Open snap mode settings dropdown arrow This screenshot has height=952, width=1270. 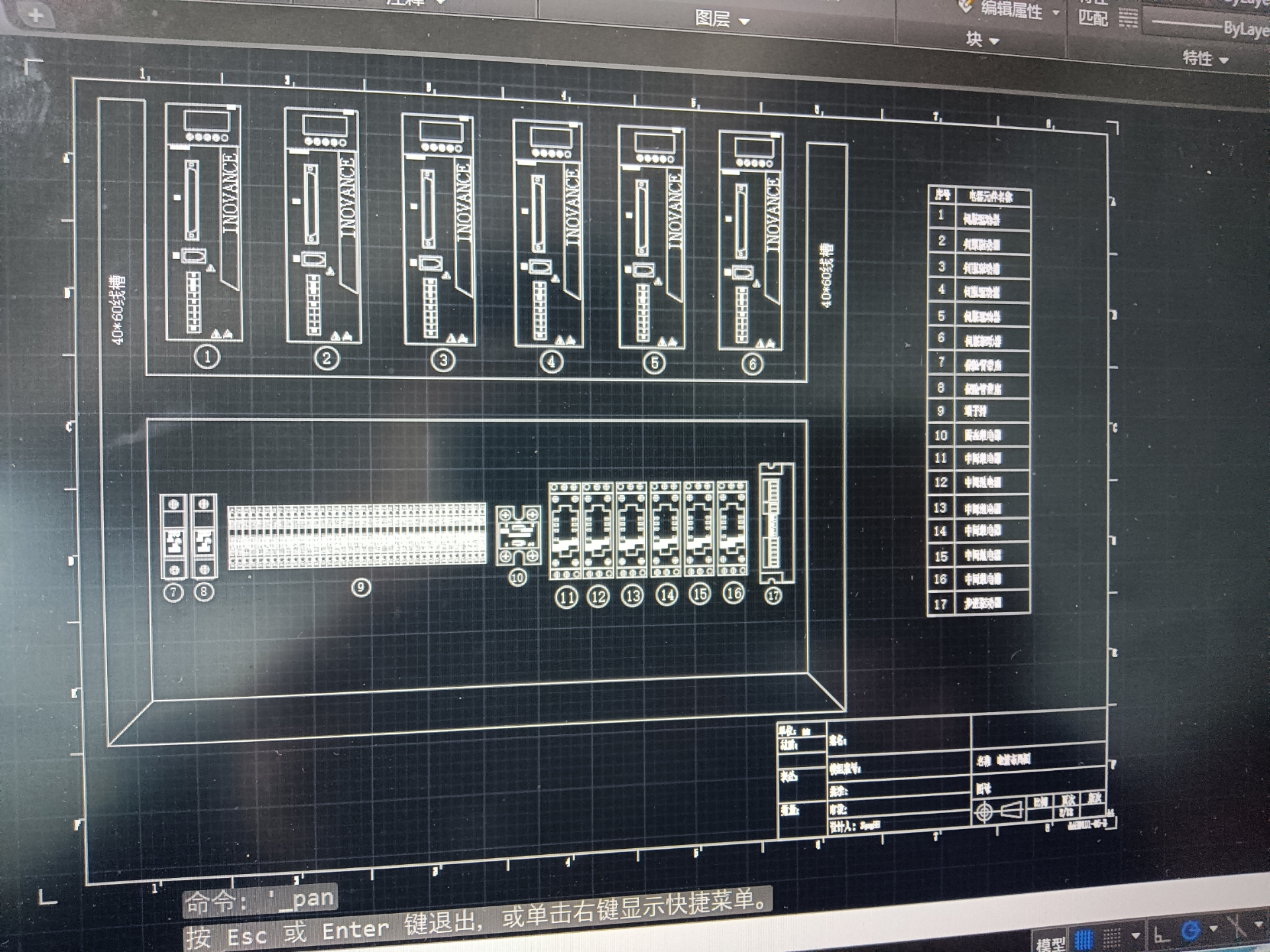[x=1136, y=935]
